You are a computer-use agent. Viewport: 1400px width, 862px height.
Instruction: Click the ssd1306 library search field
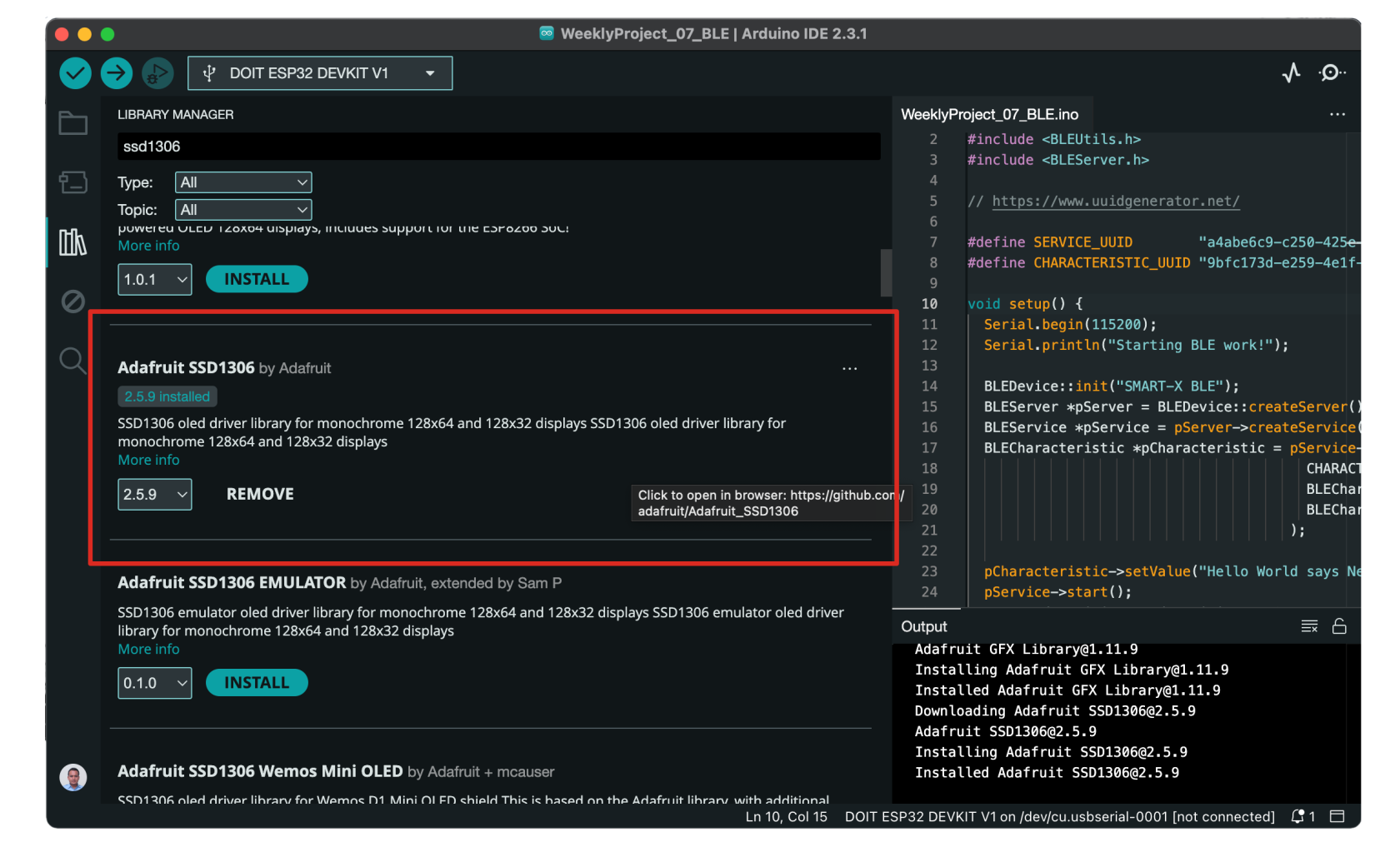pos(498,147)
